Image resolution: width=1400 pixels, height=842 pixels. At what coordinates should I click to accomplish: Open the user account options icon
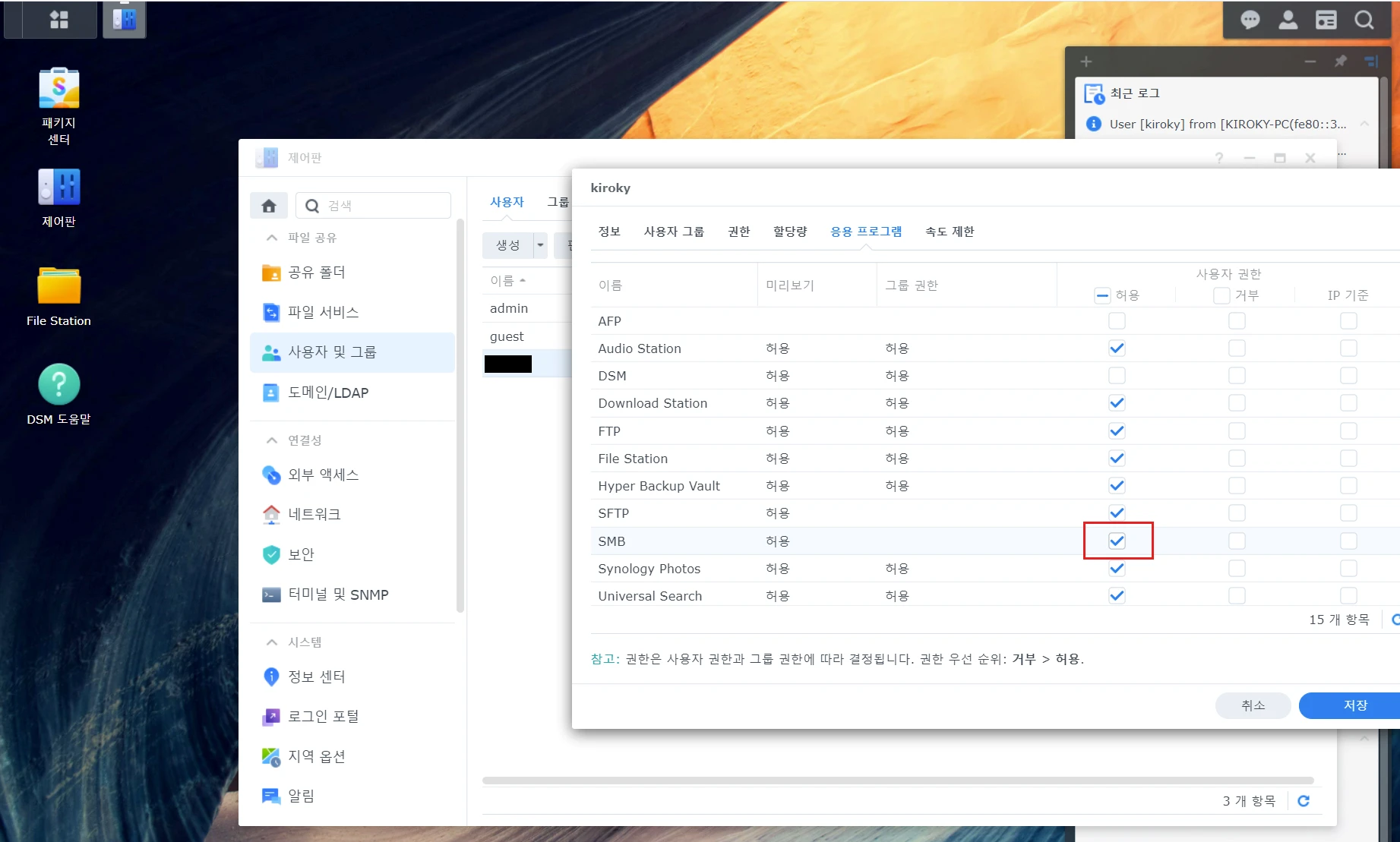(1288, 20)
